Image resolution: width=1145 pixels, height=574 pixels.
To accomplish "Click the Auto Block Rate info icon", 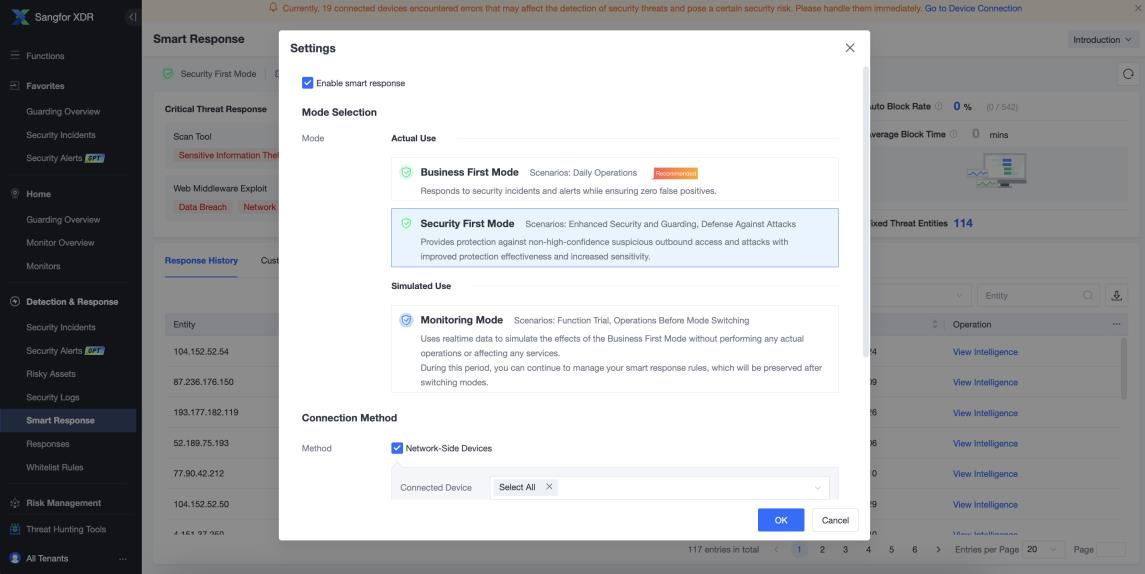I will 938,107.
